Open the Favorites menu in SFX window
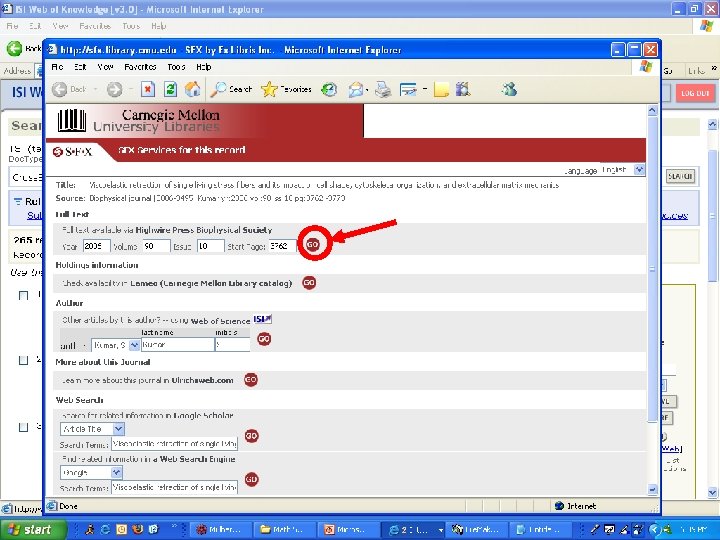720x540 pixels. click(140, 67)
